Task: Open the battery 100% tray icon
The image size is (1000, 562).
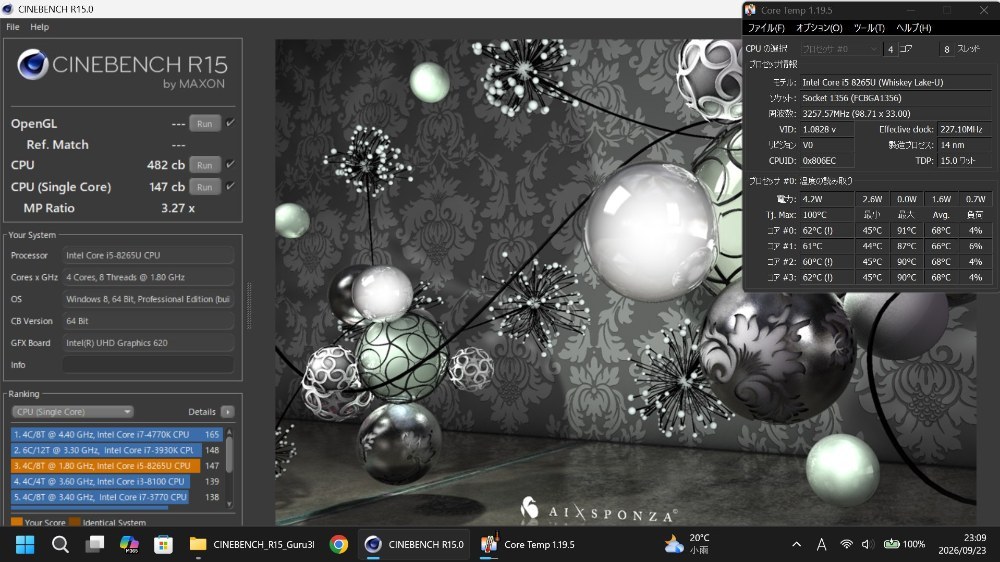Action: 904,544
